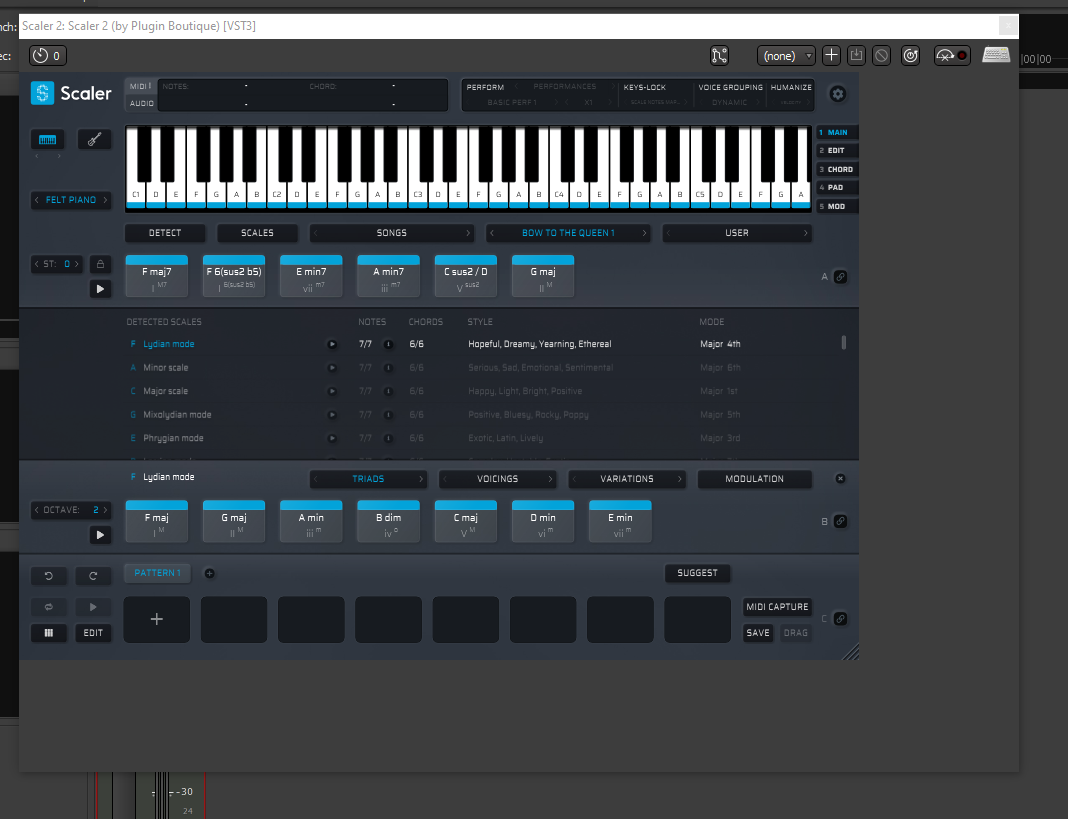1068x819 pixels.
Task: Click the undo arrow in pattern section
Action: click(x=49, y=575)
